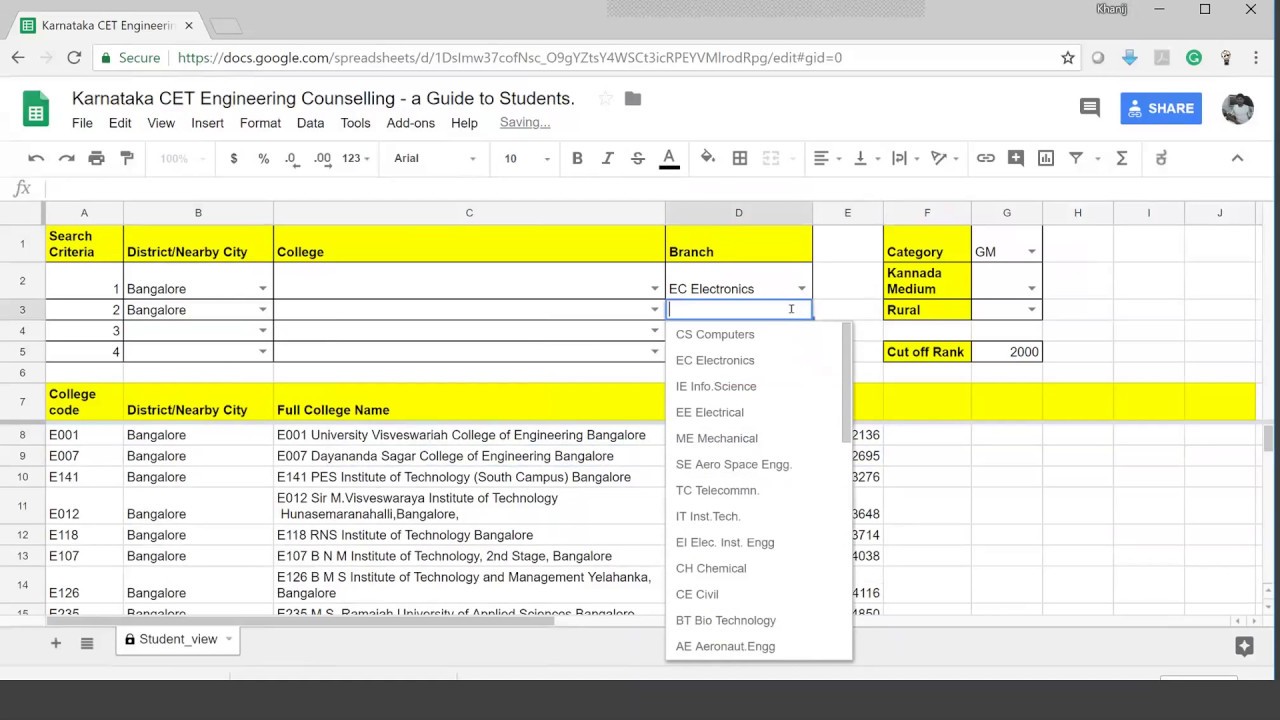Apply percent format to the cell
1280x720 pixels.
(263, 158)
